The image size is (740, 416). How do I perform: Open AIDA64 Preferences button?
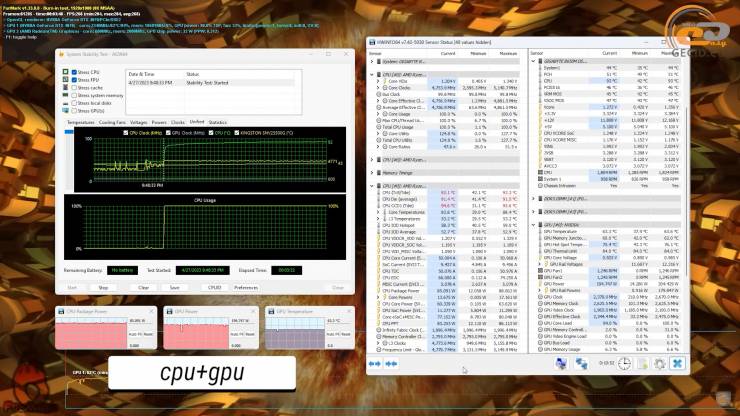click(x=246, y=288)
